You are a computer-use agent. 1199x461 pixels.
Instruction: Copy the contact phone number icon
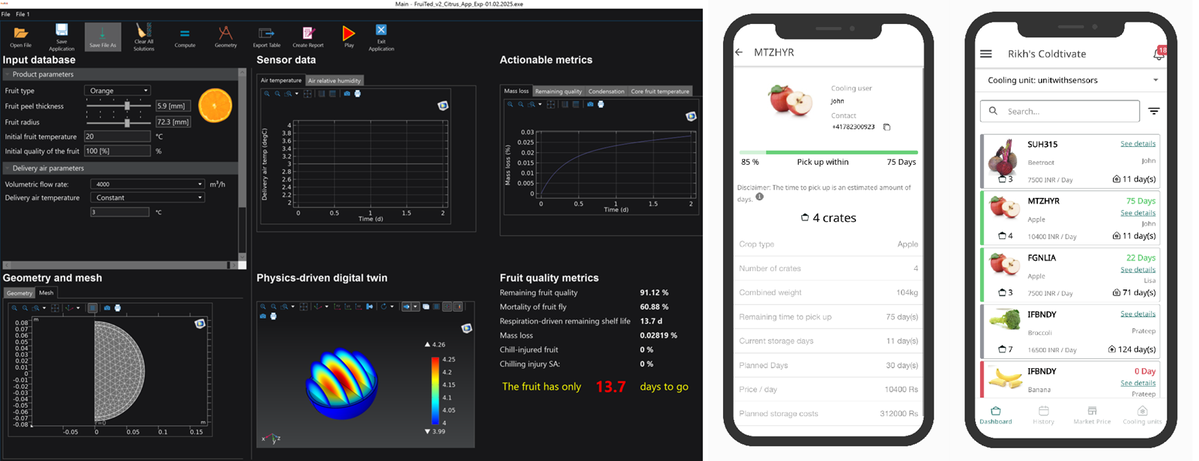(x=887, y=127)
